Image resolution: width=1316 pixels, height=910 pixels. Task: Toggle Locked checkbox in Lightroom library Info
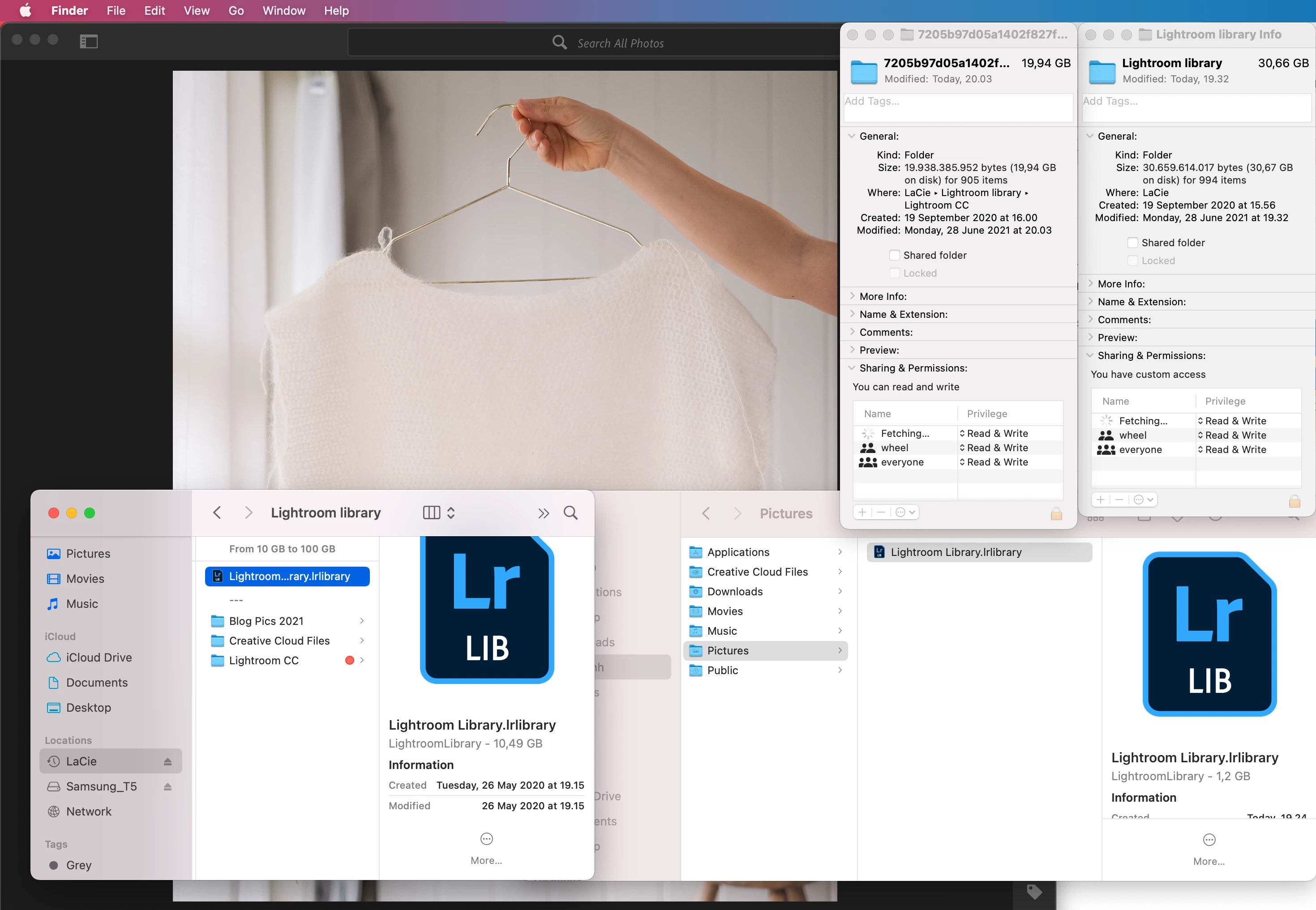pyautogui.click(x=1133, y=261)
